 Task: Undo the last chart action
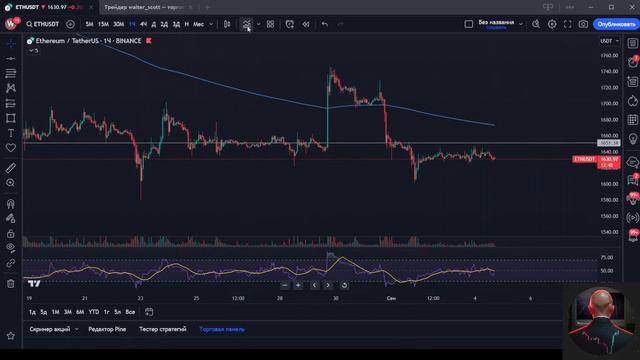(x=325, y=24)
